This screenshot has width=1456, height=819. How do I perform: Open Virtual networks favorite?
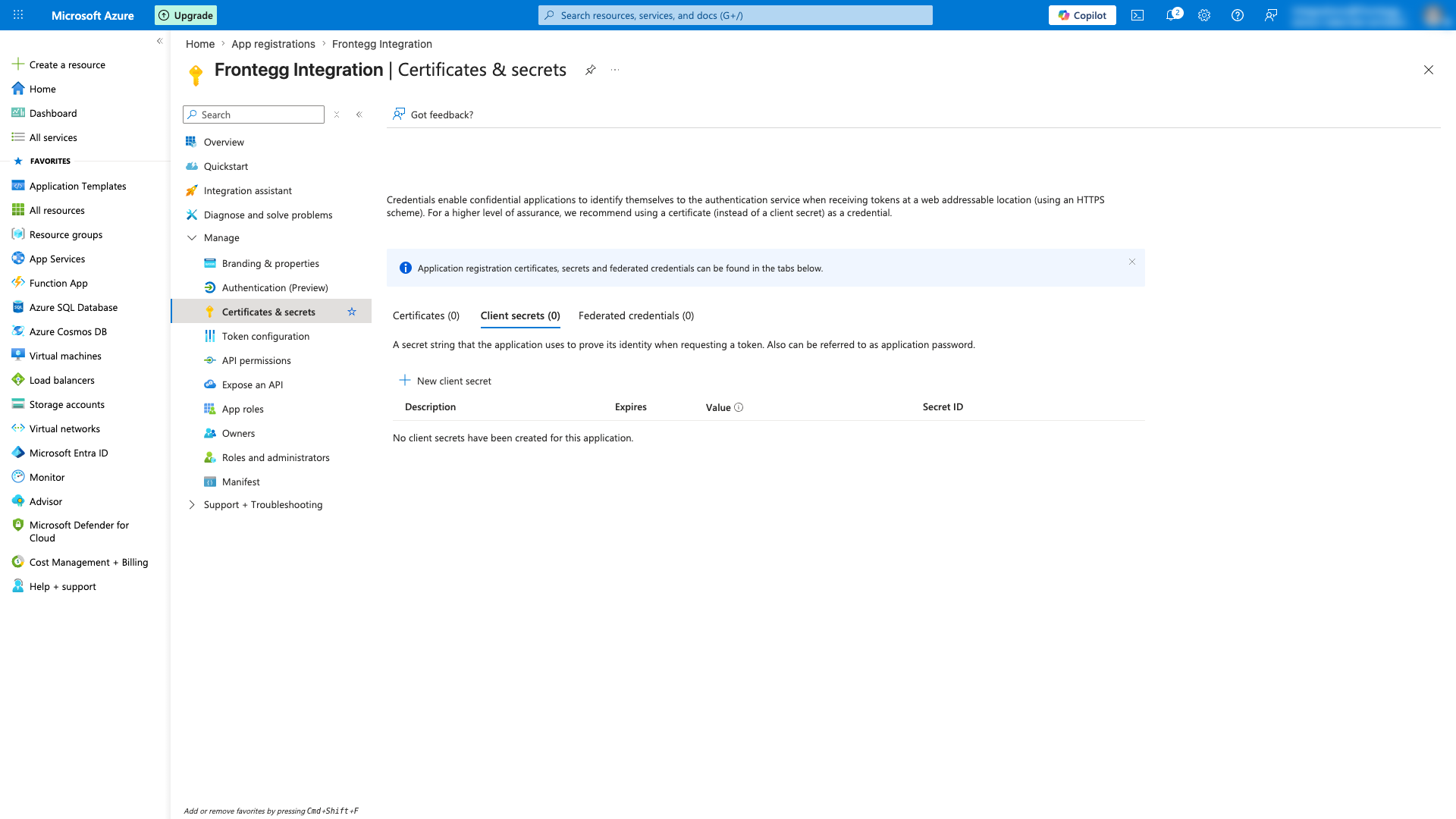point(64,428)
